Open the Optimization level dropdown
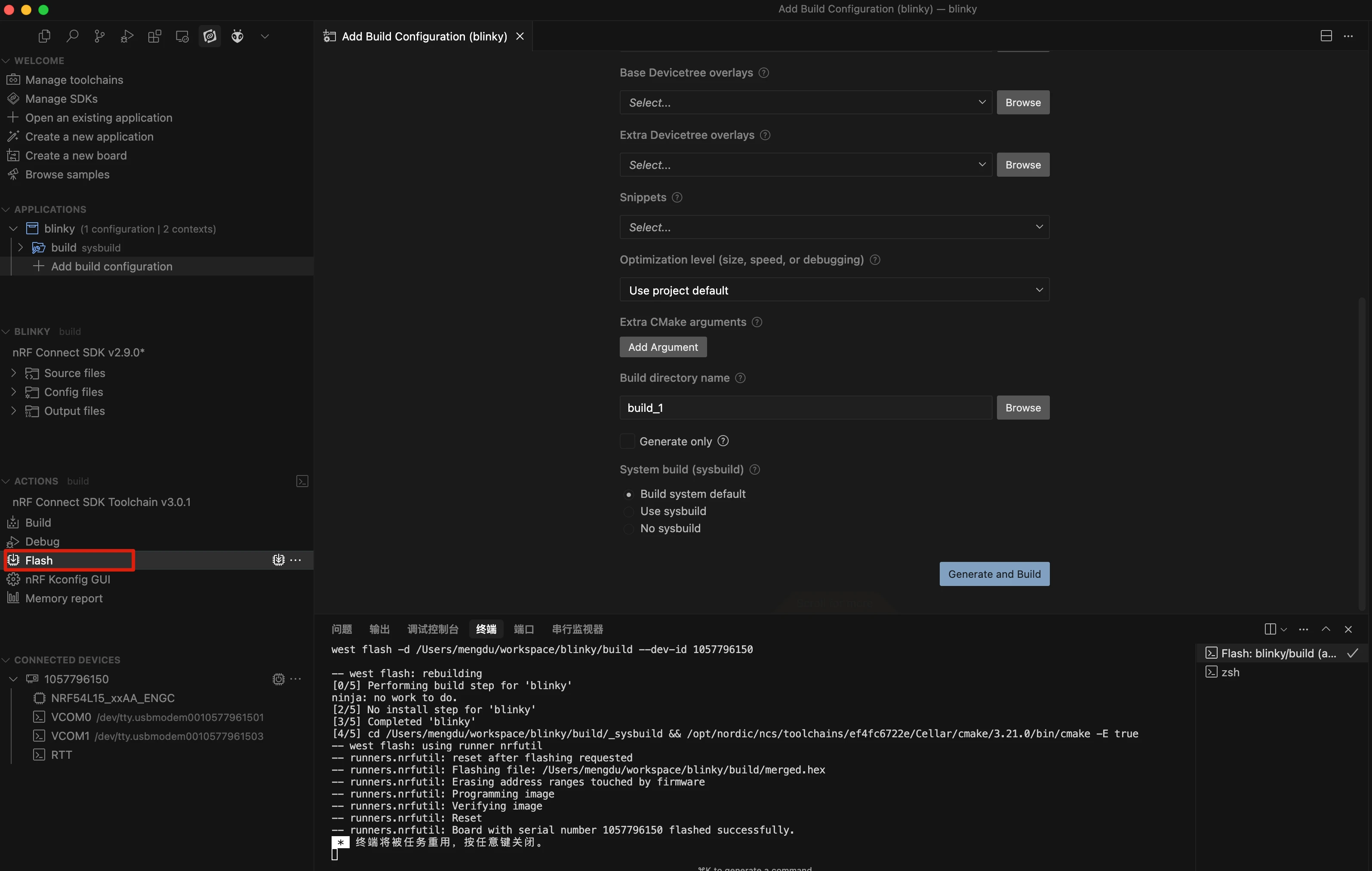The image size is (1372, 871). pyautogui.click(x=834, y=290)
